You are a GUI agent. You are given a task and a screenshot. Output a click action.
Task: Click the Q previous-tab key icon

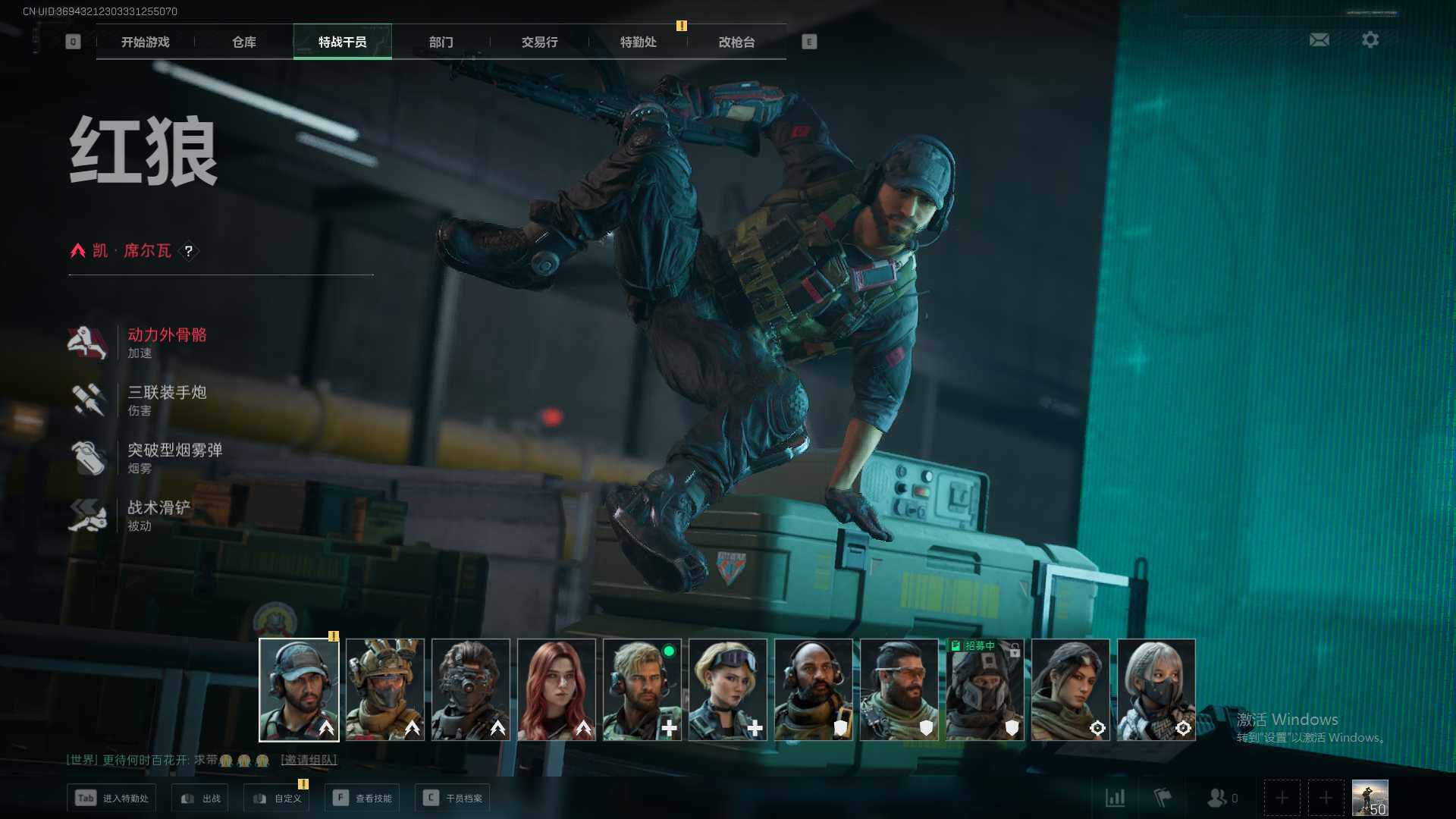pos(73,42)
